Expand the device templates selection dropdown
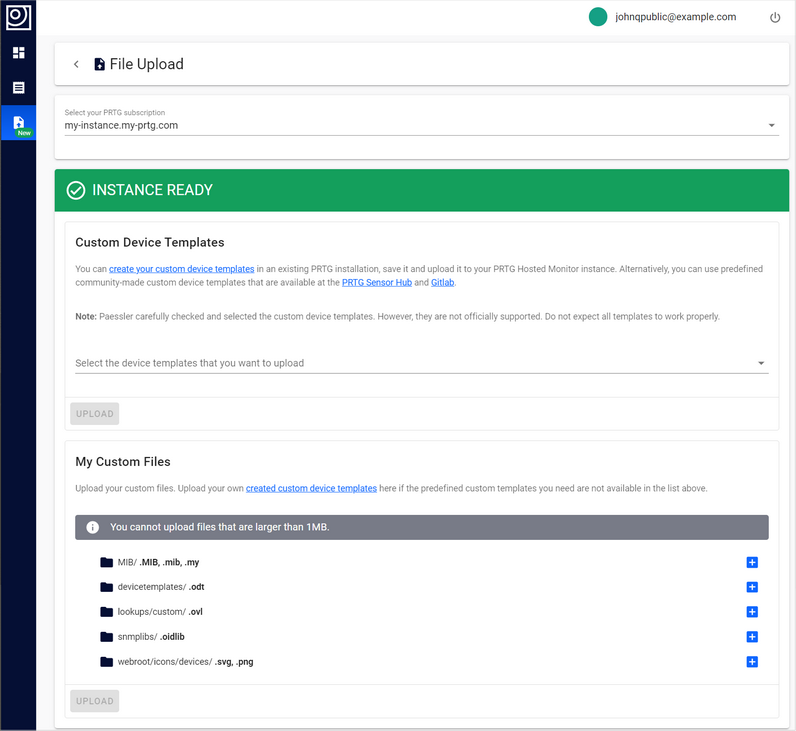 coord(760,363)
